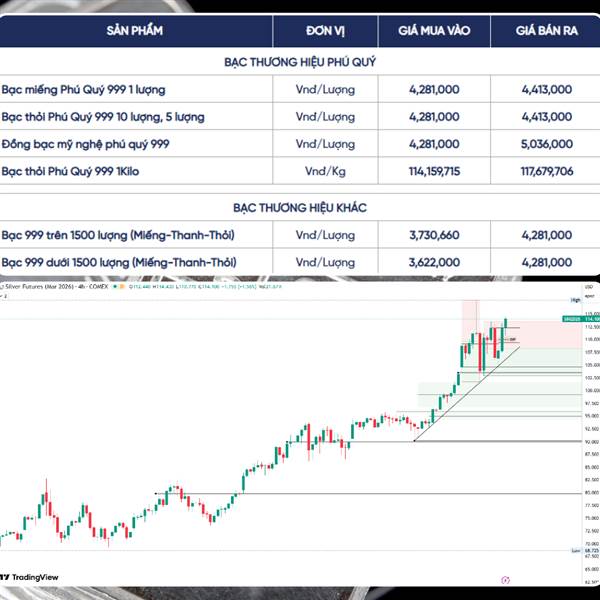Click sell price 4,413,000 for Bạc miếng row
Screen dimensions: 600x600
(x=547, y=89)
